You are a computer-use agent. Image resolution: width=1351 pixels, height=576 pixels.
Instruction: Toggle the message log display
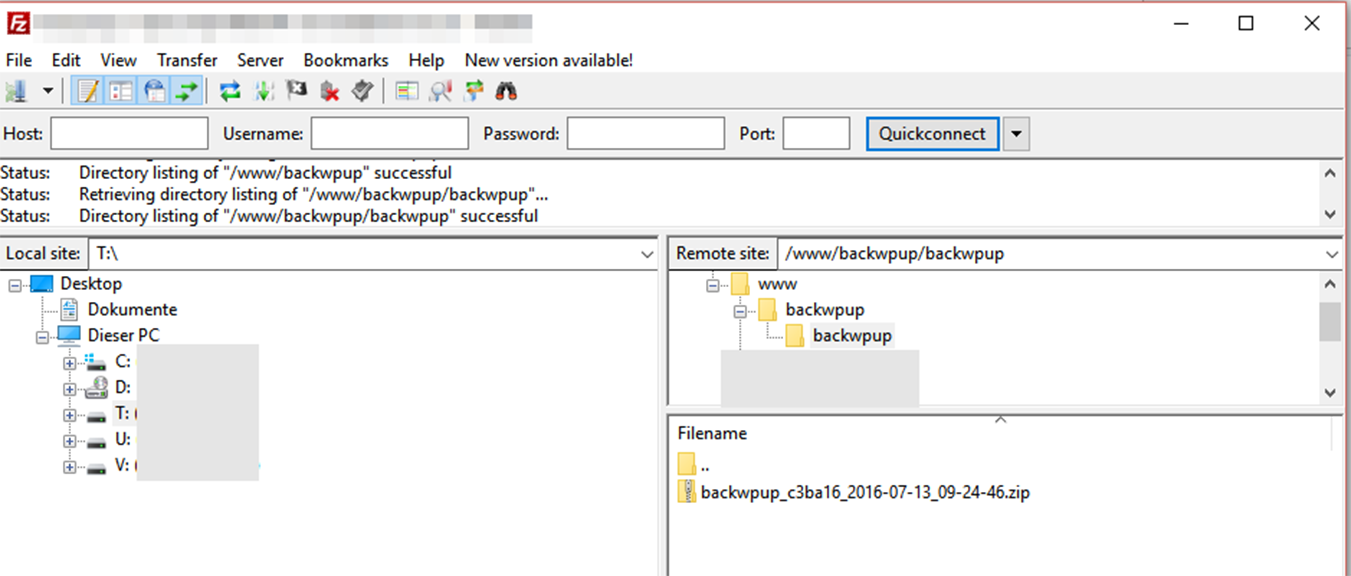88,91
